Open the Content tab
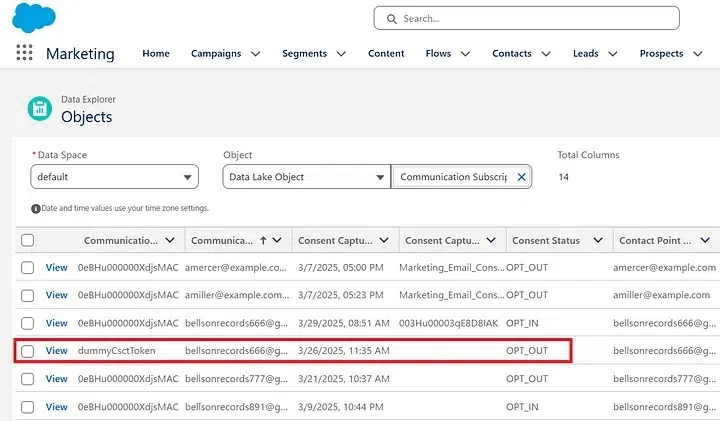Screen dimensions: 720x421 (386, 53)
